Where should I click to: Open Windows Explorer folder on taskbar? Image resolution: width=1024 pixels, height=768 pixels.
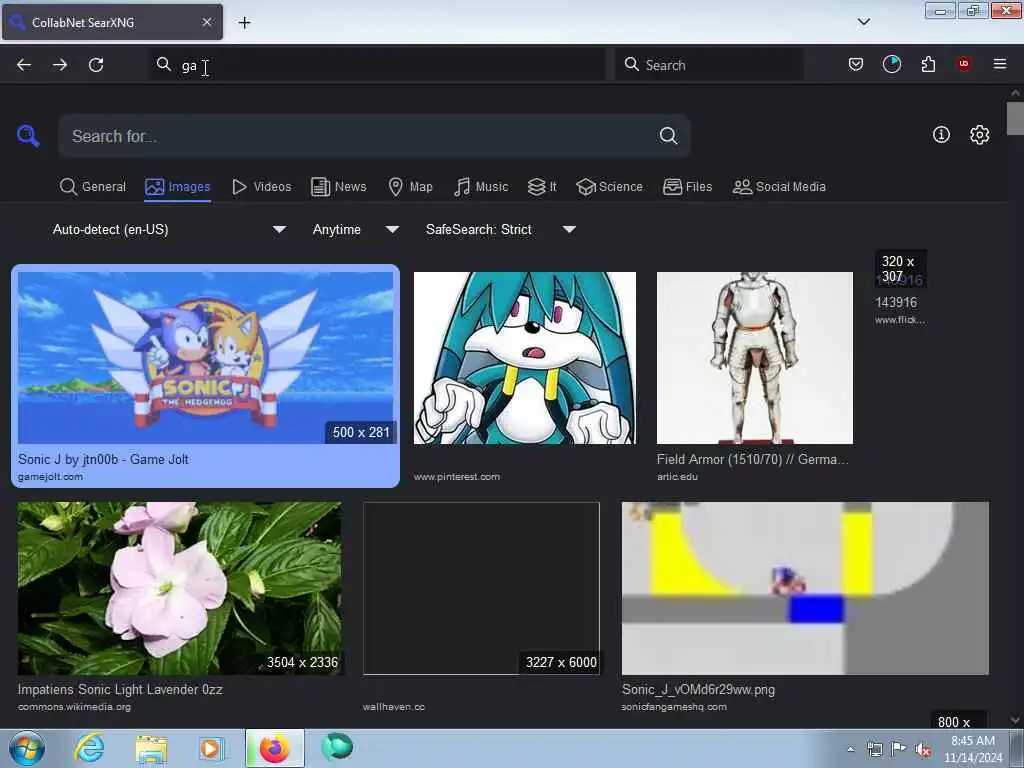coord(151,748)
